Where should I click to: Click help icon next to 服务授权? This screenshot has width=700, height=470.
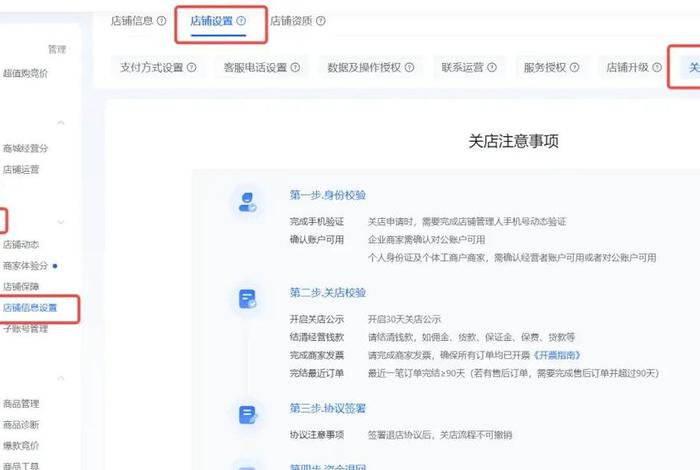pyautogui.click(x=575, y=67)
